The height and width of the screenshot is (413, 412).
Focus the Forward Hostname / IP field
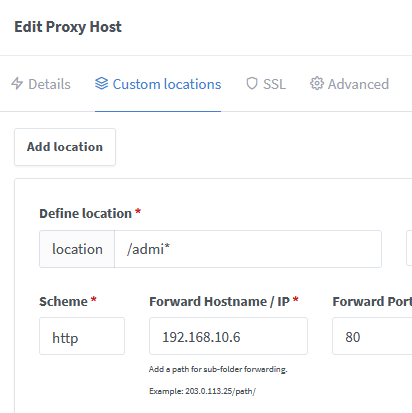(228, 336)
